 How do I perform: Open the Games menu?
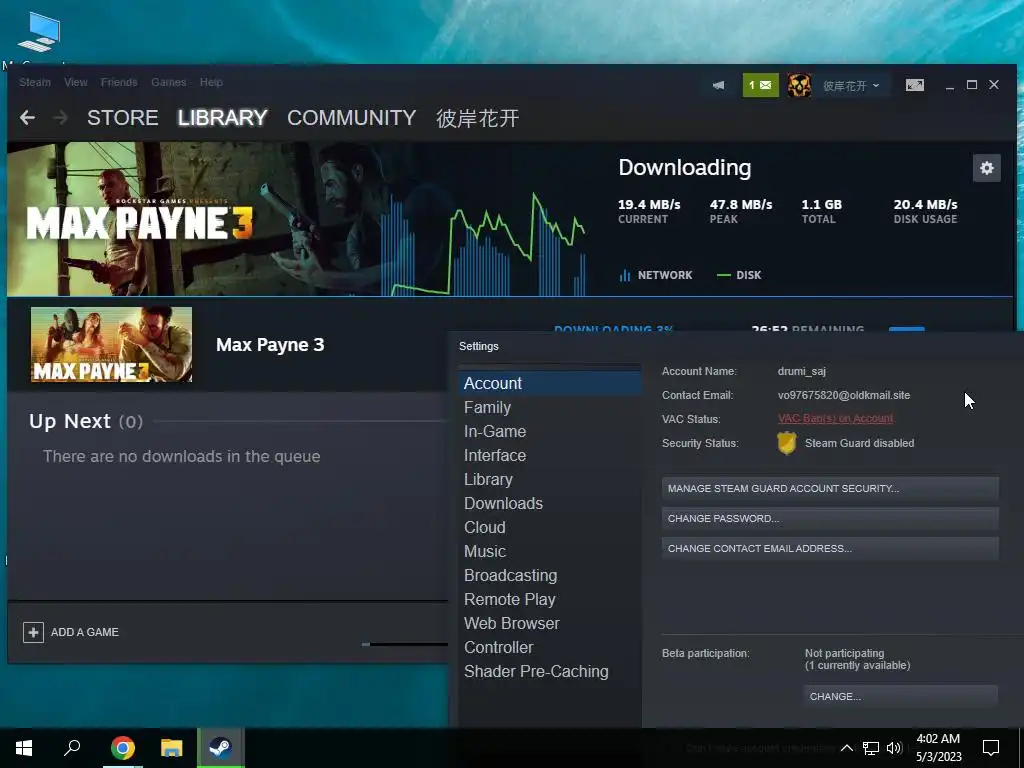[x=168, y=82]
